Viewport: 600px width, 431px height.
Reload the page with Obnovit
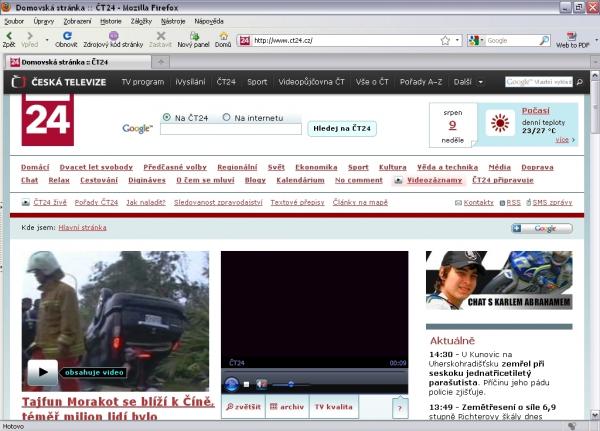pos(67,36)
